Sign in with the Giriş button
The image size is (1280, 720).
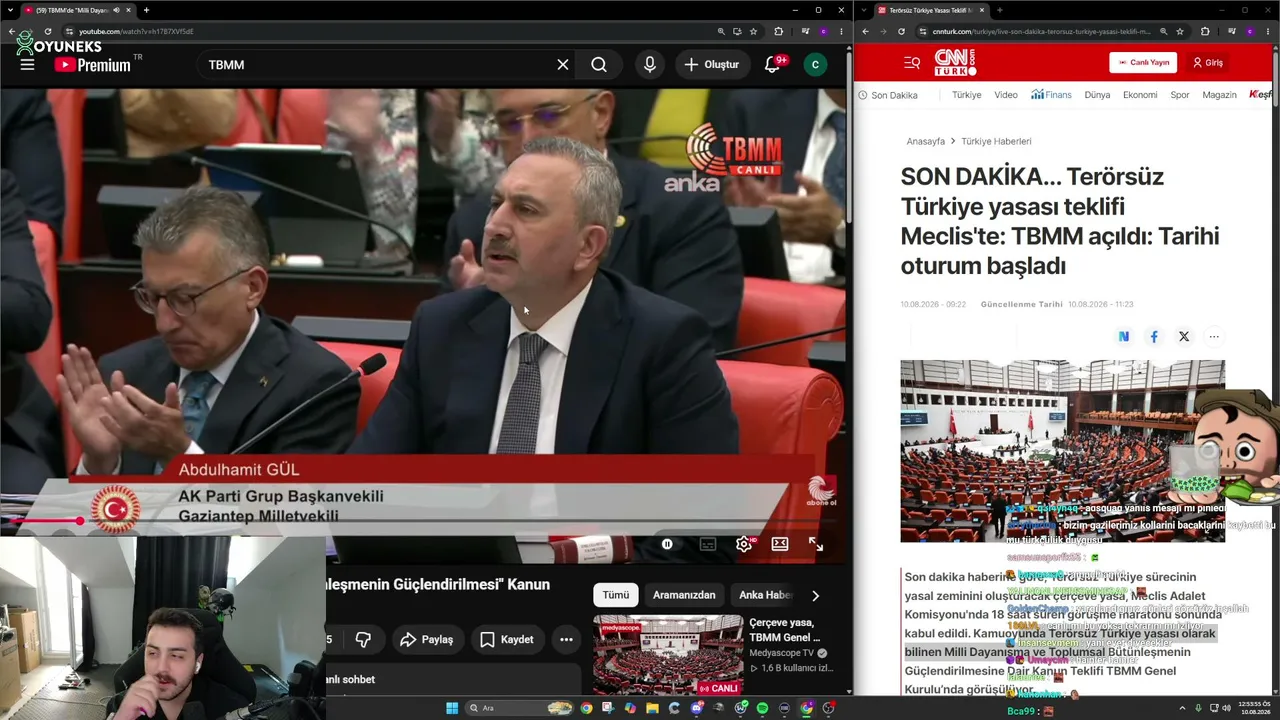point(1208,62)
